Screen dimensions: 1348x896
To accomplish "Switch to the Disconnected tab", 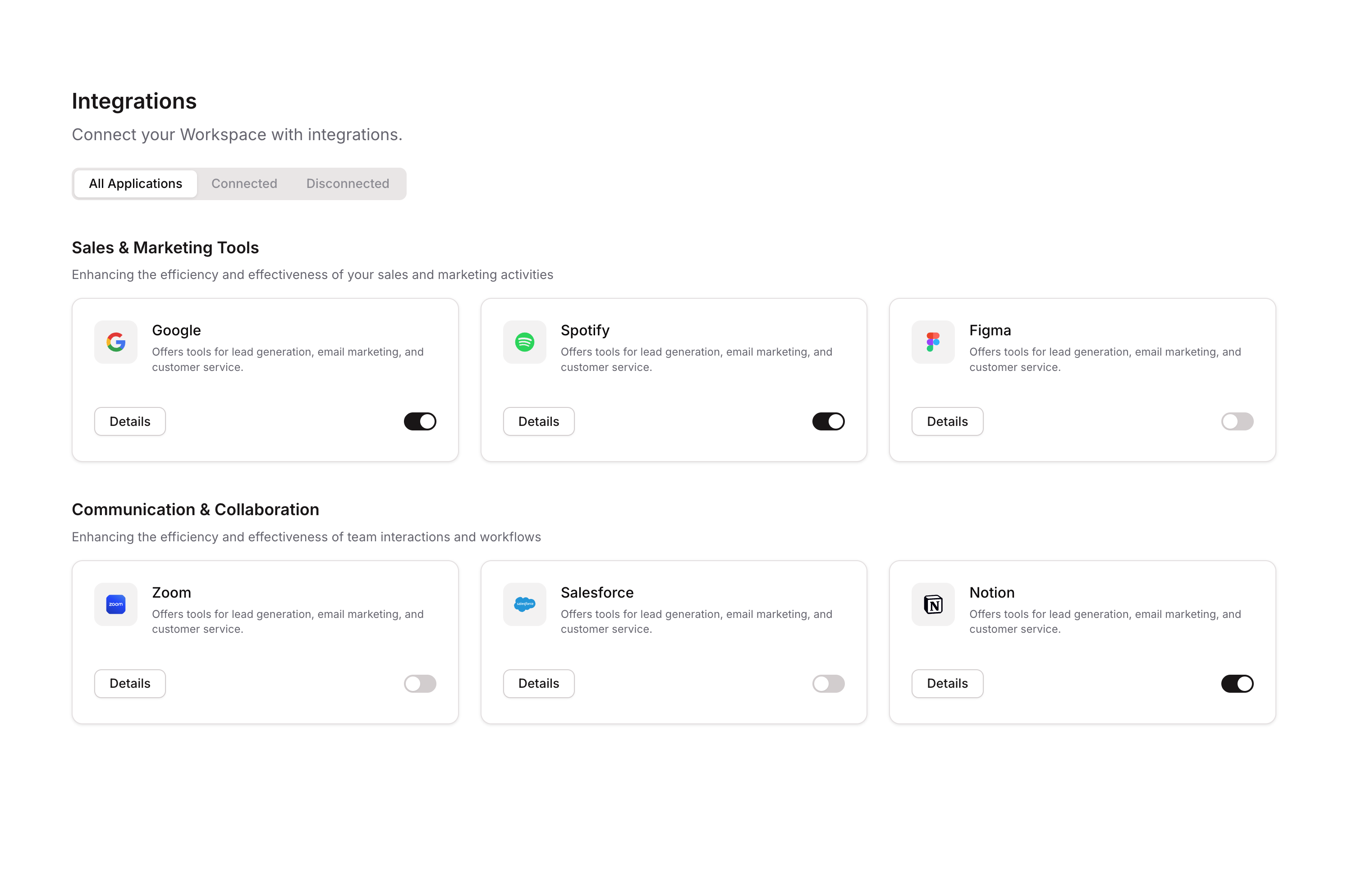I will tap(348, 183).
